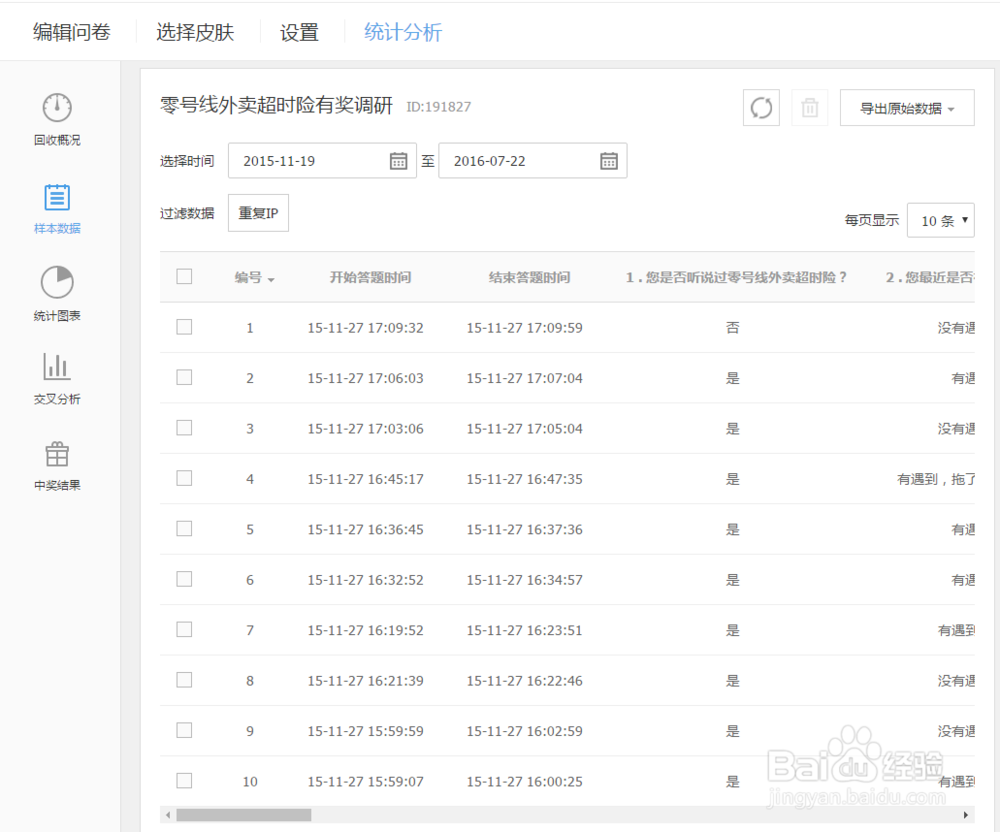Select the 样本数据 sidebar icon
1000x832 pixels.
point(57,207)
